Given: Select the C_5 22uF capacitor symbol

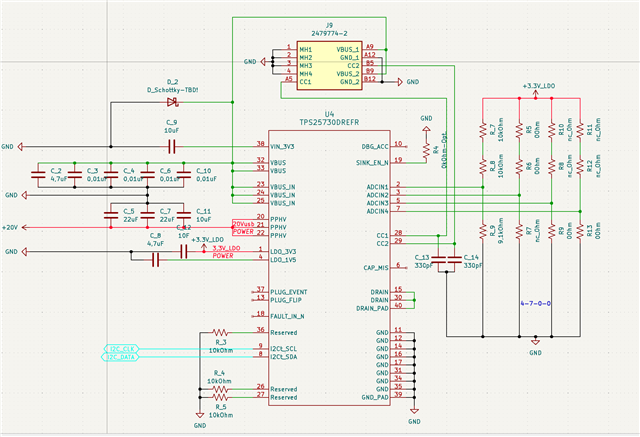Looking at the screenshot, I should coord(111,215).
